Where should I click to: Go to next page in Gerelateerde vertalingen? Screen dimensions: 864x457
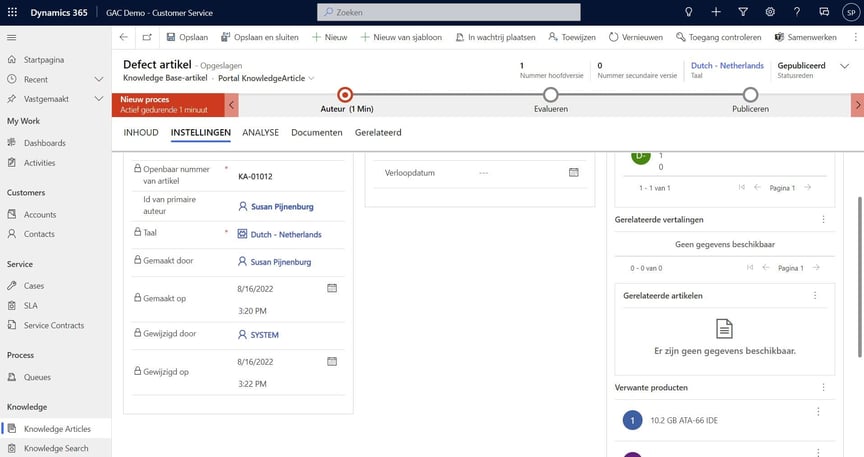[816, 267]
